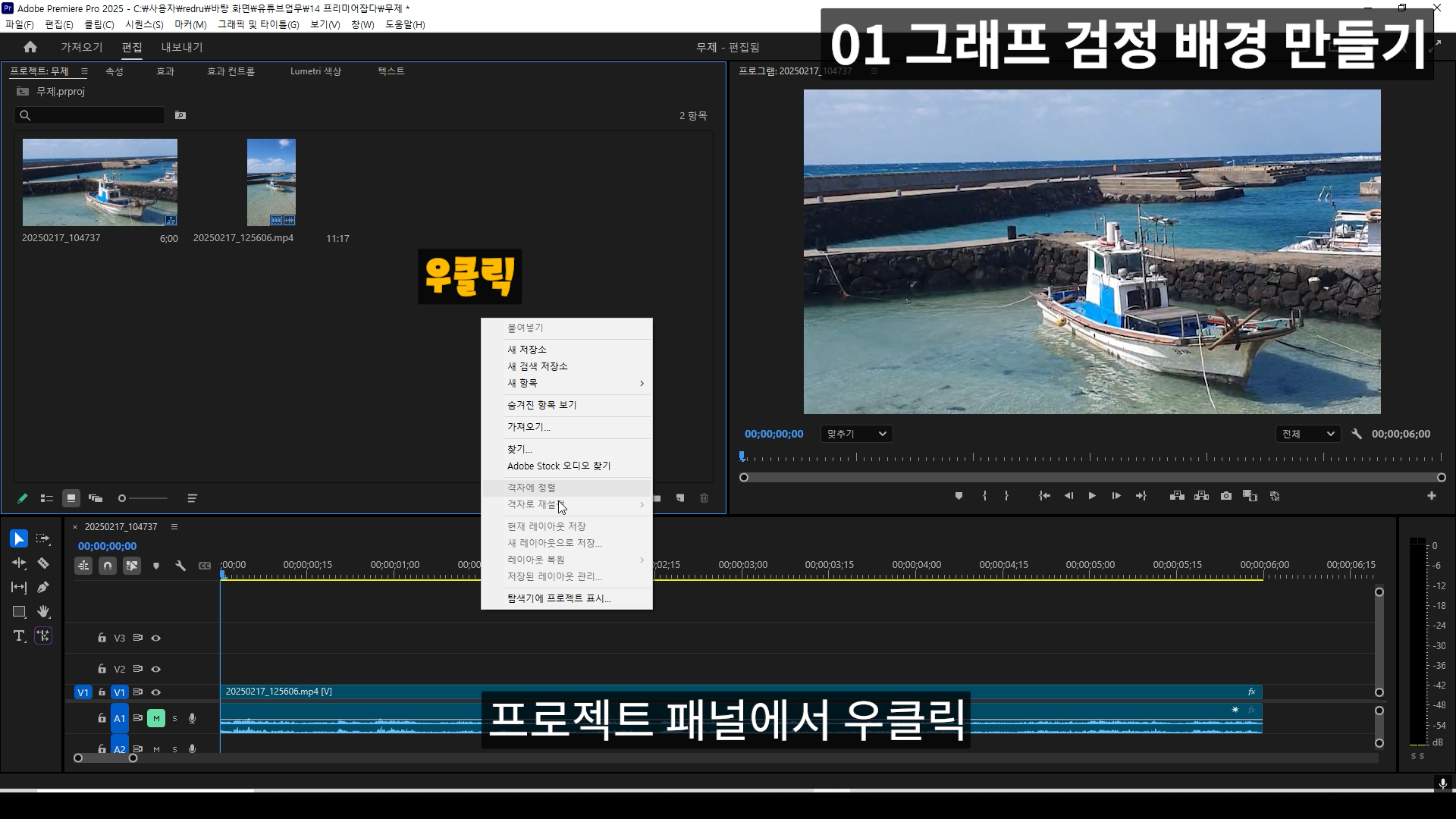Open the 내보내기 workspace
1456x819 pixels.
(x=182, y=47)
